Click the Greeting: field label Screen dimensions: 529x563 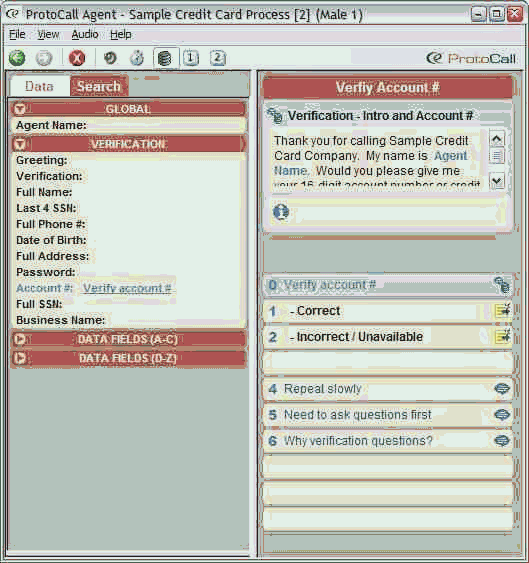[x=42, y=160]
